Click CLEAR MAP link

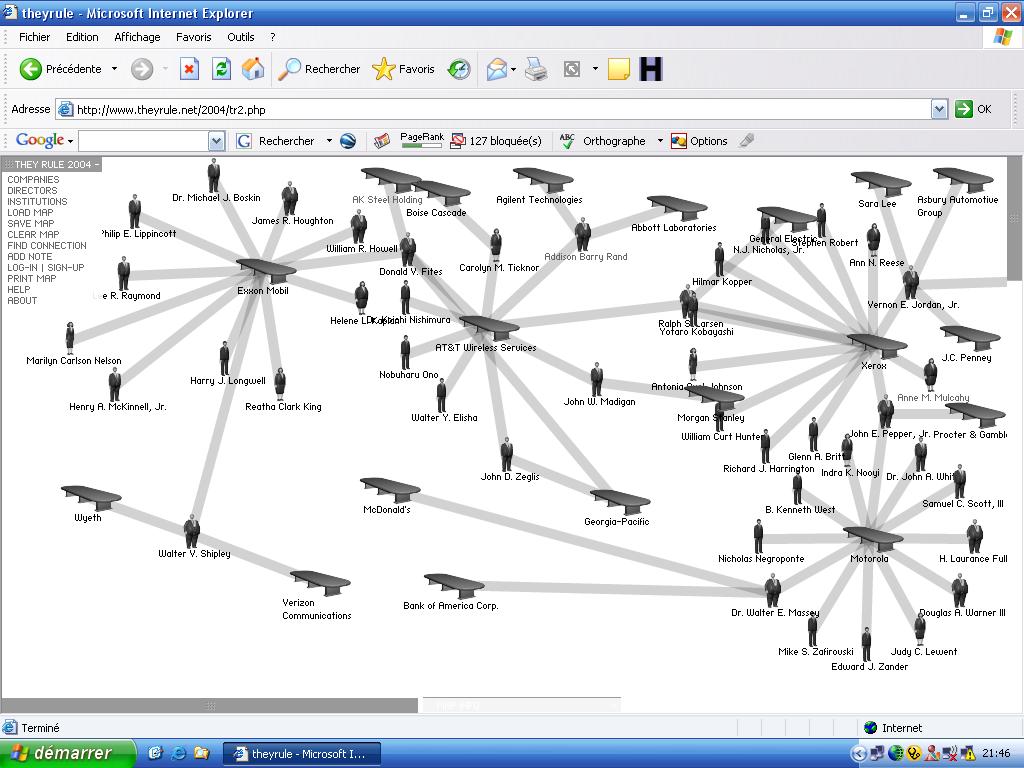(x=33, y=234)
